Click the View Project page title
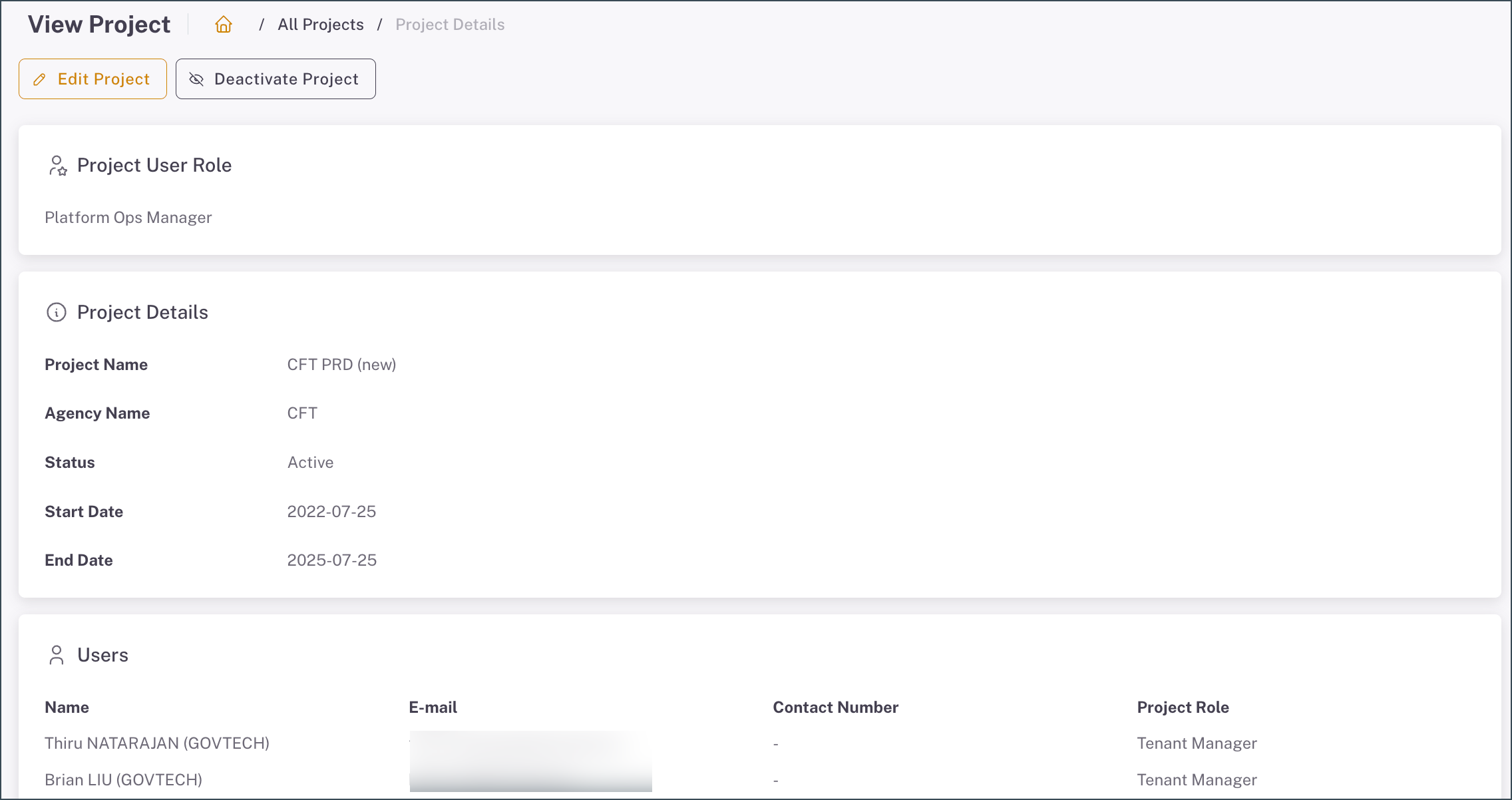Image resolution: width=1512 pixels, height=800 pixels. 99,25
